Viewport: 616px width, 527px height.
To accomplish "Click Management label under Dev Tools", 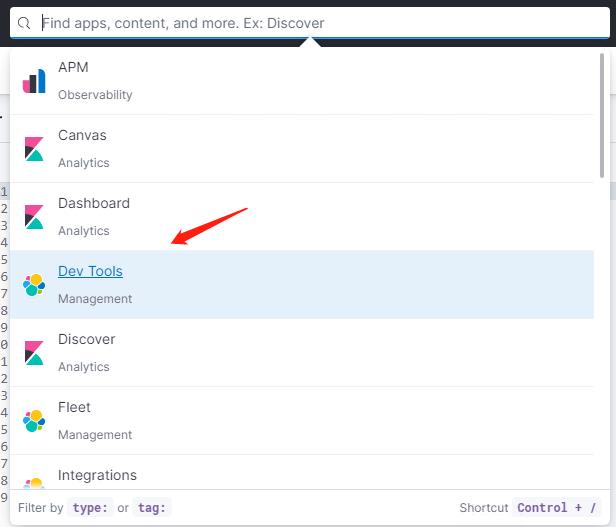I will point(95,299).
